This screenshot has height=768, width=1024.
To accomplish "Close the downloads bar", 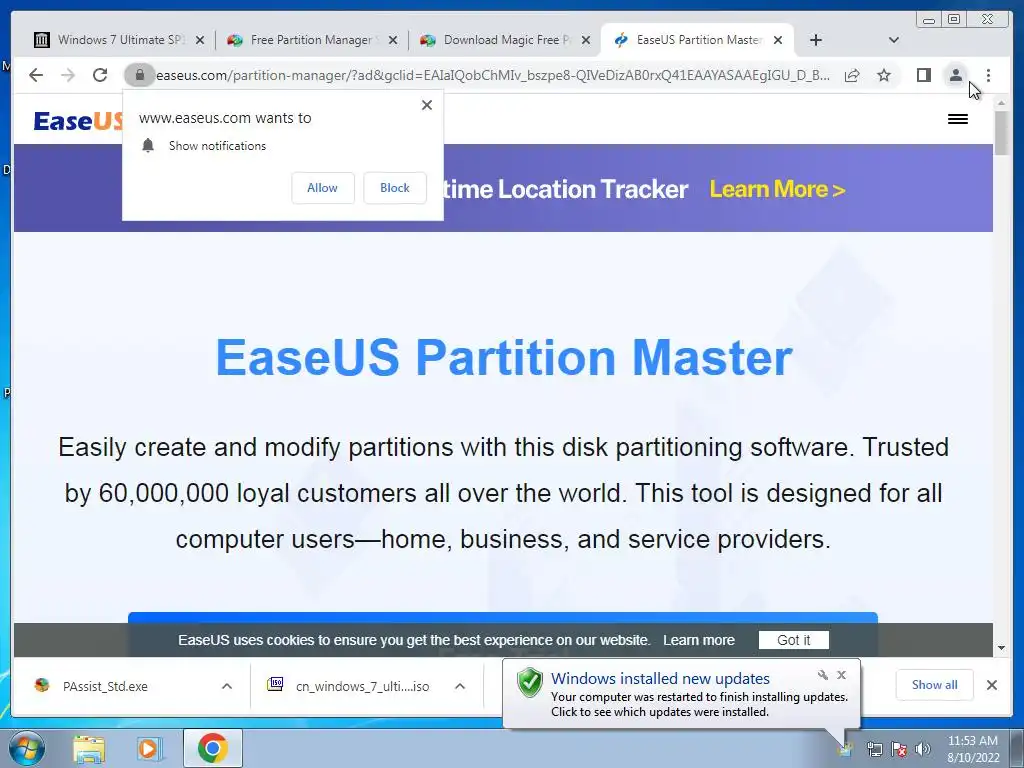I will [991, 684].
